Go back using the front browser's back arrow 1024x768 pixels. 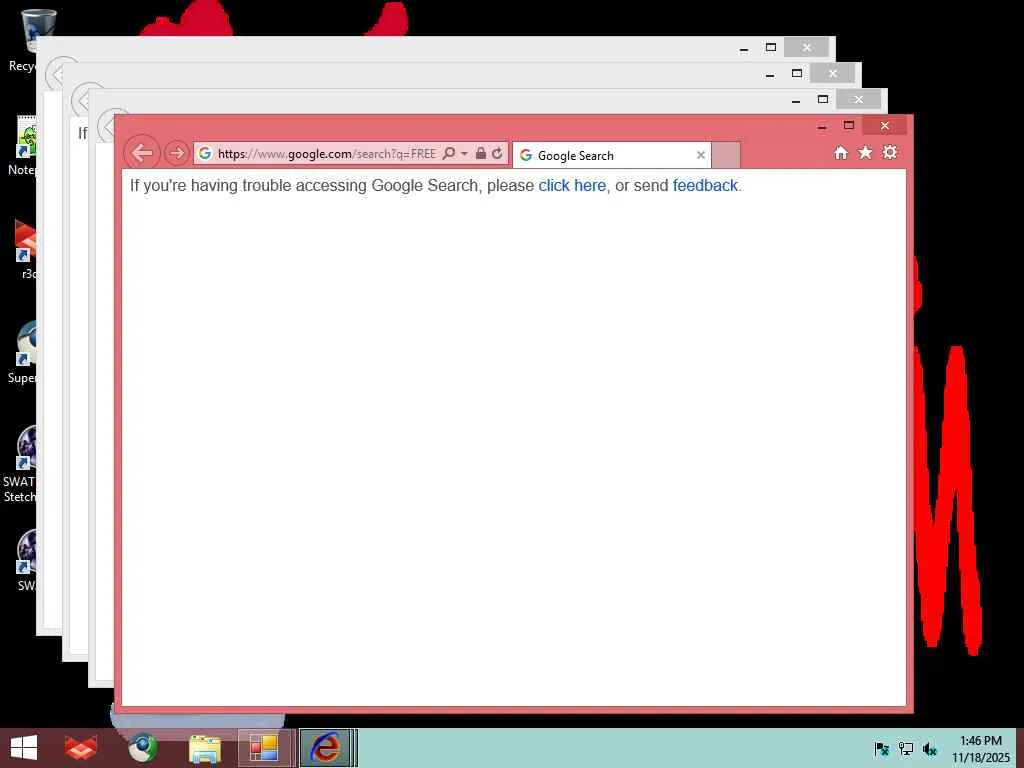coord(142,153)
